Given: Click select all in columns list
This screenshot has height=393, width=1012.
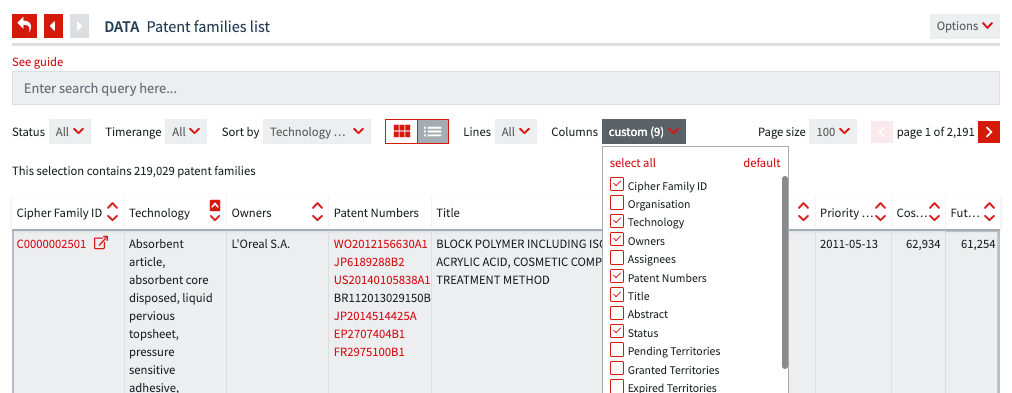Looking at the screenshot, I should click(632, 163).
